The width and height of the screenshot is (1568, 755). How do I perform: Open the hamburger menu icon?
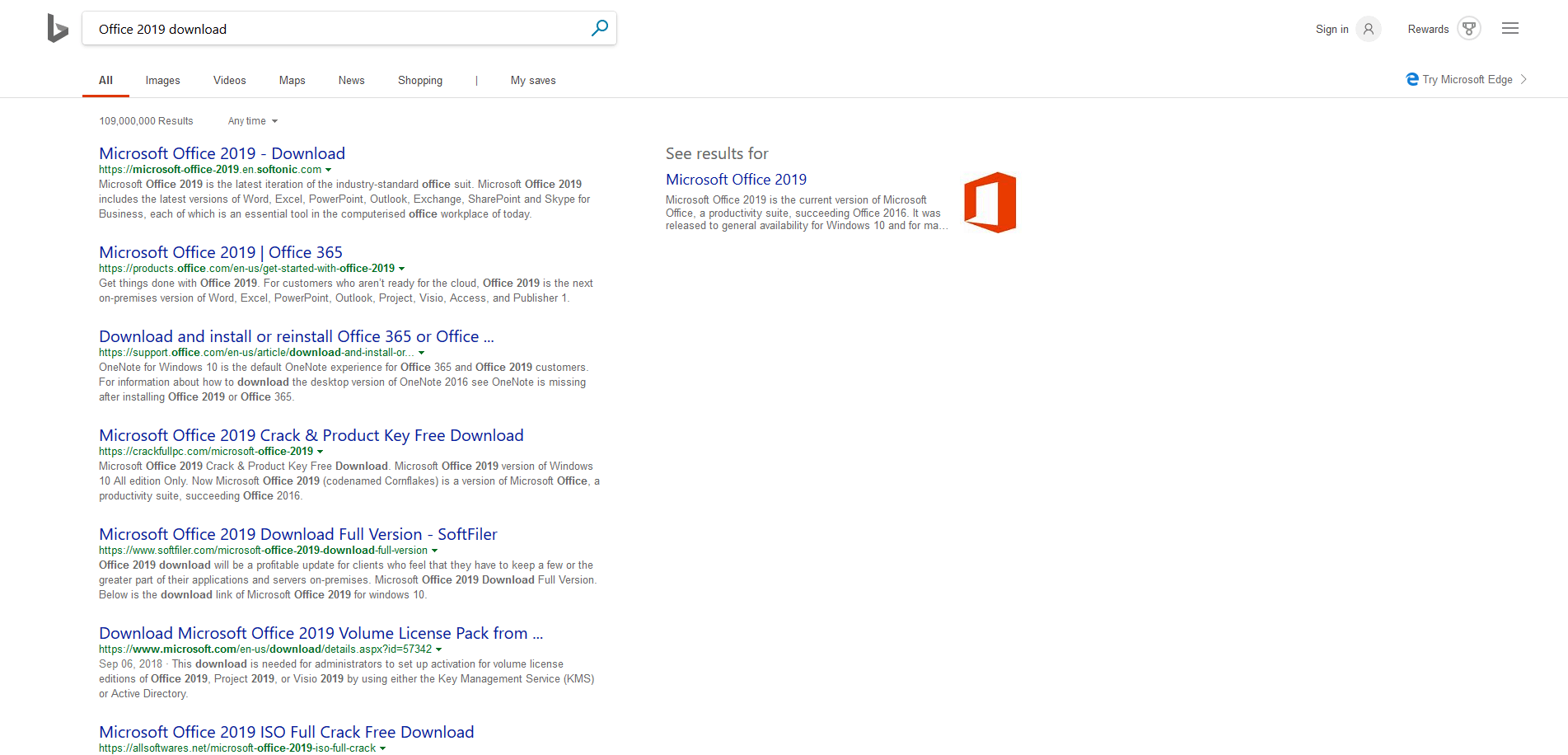tap(1509, 29)
